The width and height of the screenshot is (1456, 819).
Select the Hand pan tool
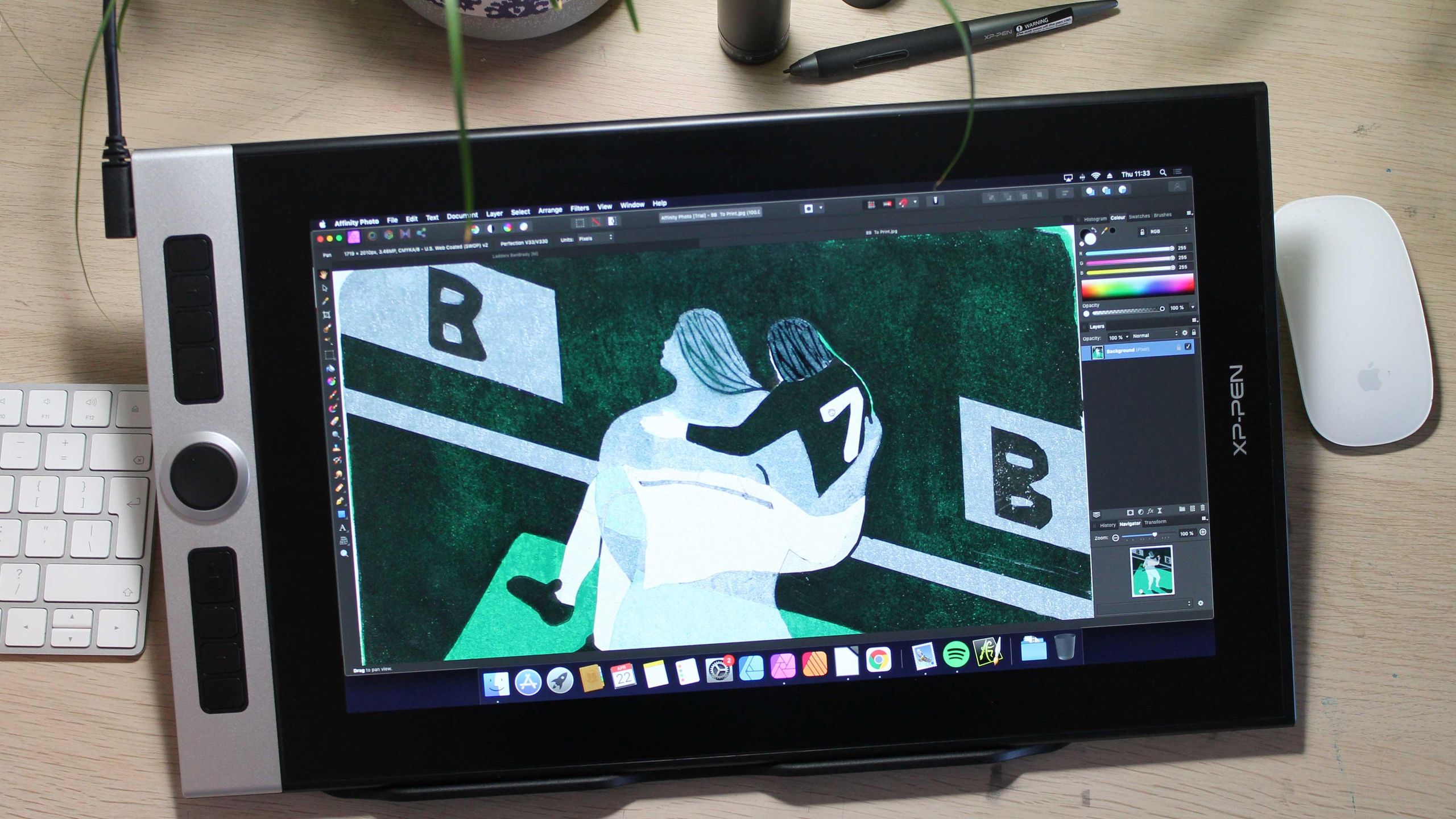point(324,275)
